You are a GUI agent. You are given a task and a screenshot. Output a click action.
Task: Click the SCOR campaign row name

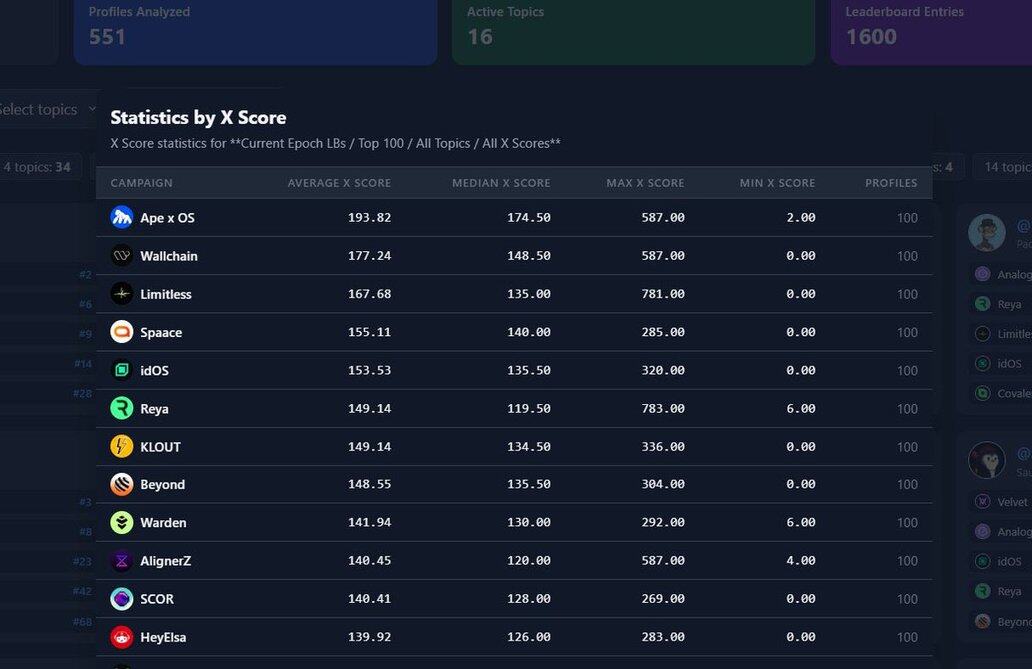point(157,599)
